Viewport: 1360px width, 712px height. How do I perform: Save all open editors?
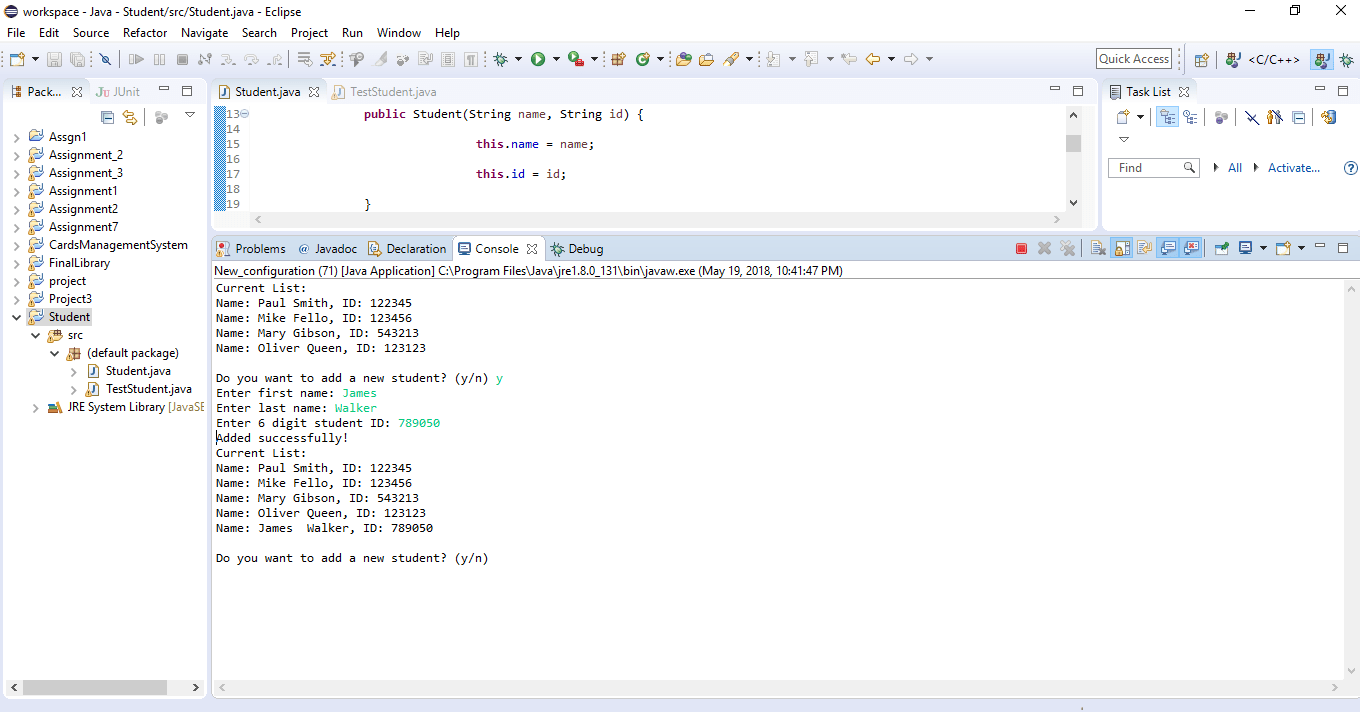pos(77,59)
